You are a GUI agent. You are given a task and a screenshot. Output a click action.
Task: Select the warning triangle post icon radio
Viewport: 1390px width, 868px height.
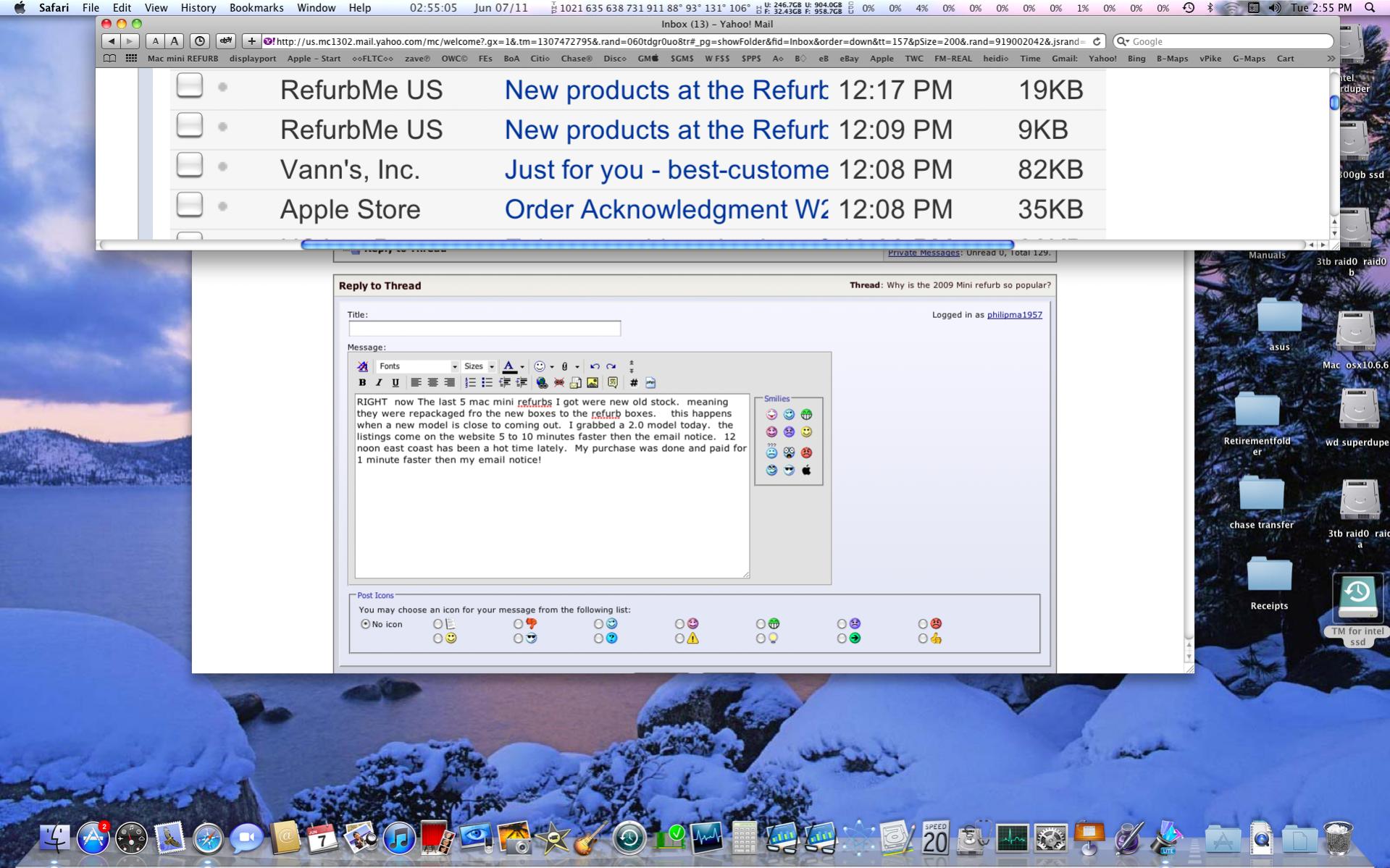679,639
